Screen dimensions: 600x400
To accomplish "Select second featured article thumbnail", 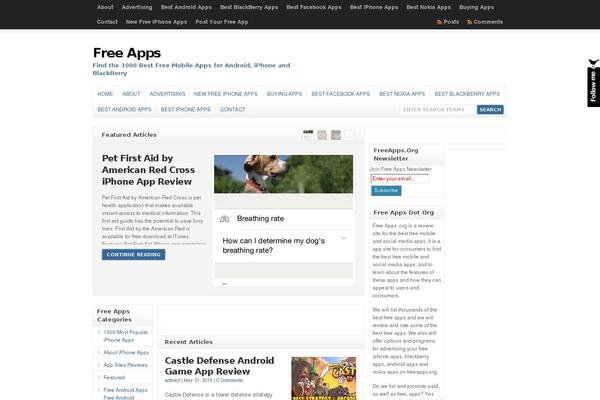I will pos(322,135).
